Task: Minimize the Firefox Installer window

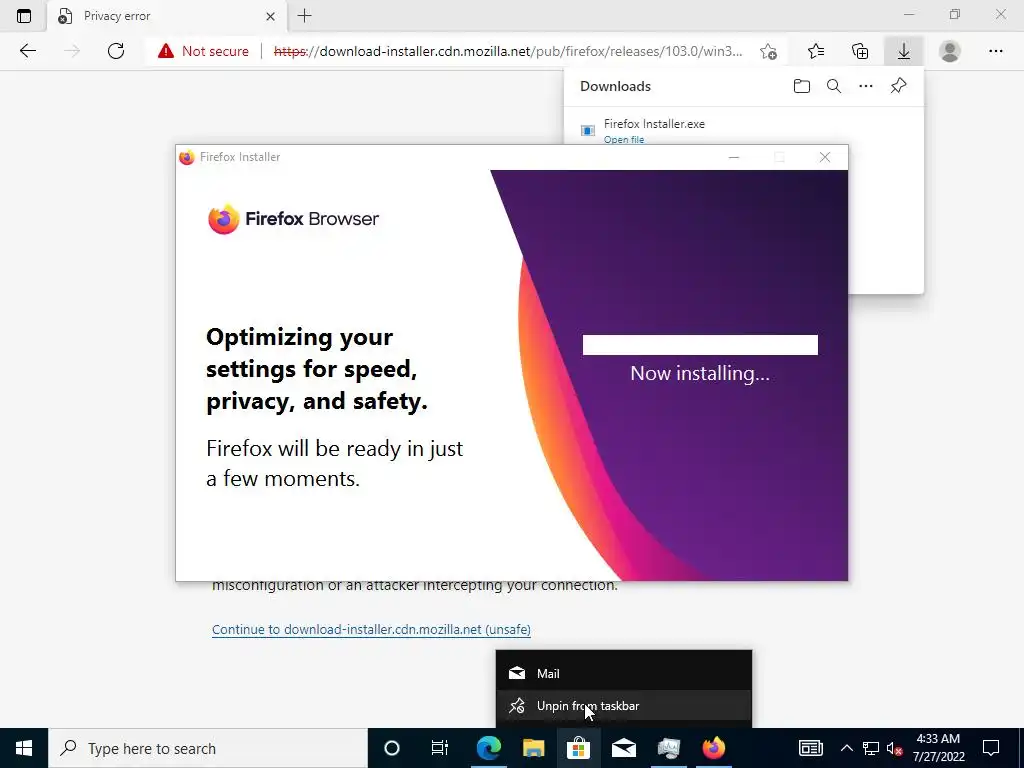Action: tap(734, 157)
